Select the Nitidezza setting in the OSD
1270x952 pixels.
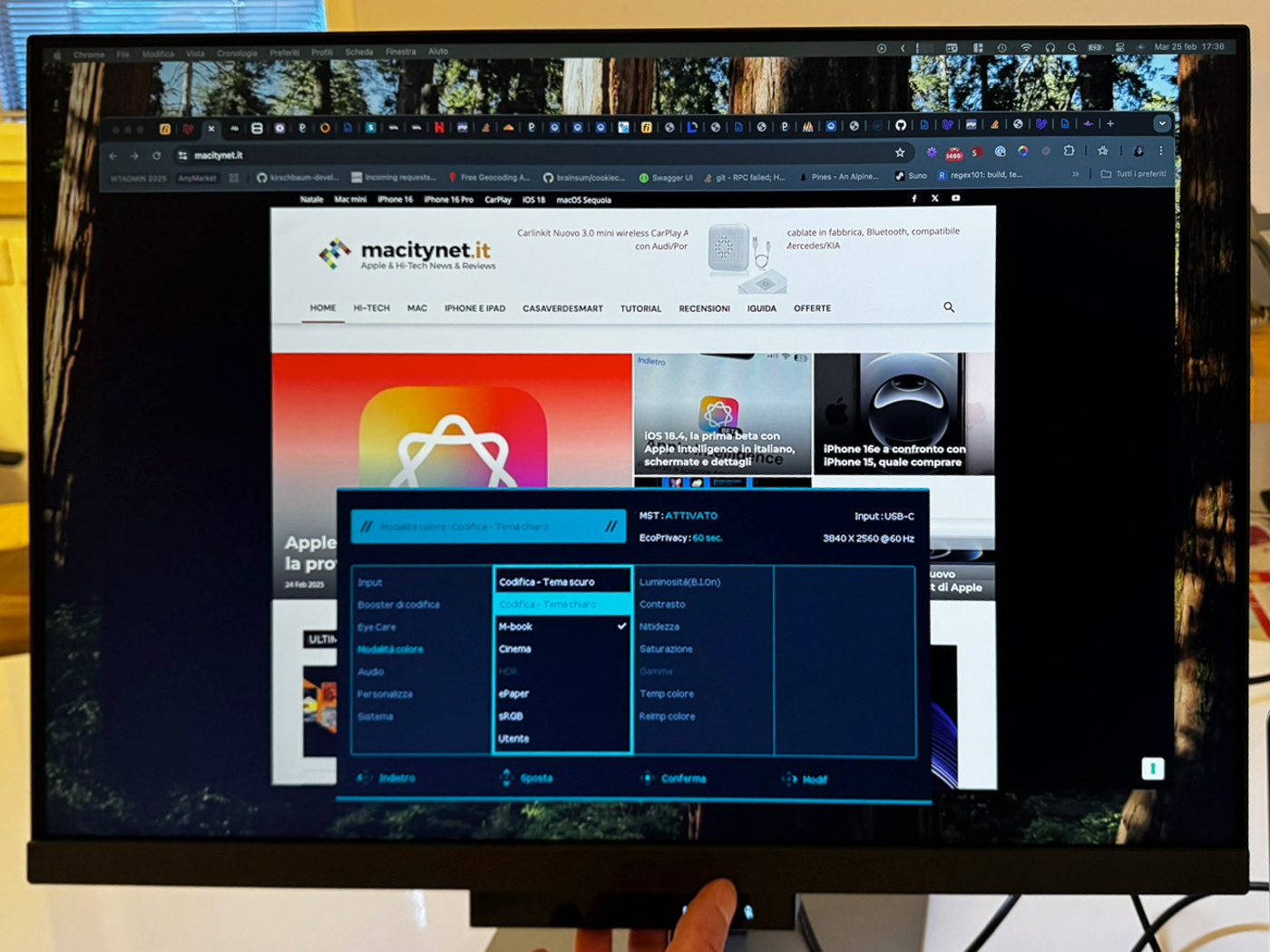tap(659, 627)
